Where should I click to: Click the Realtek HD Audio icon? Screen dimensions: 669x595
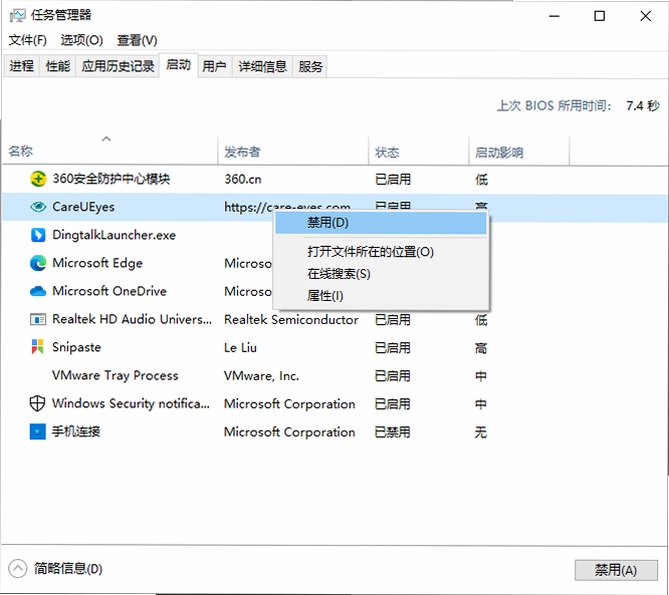(x=38, y=319)
